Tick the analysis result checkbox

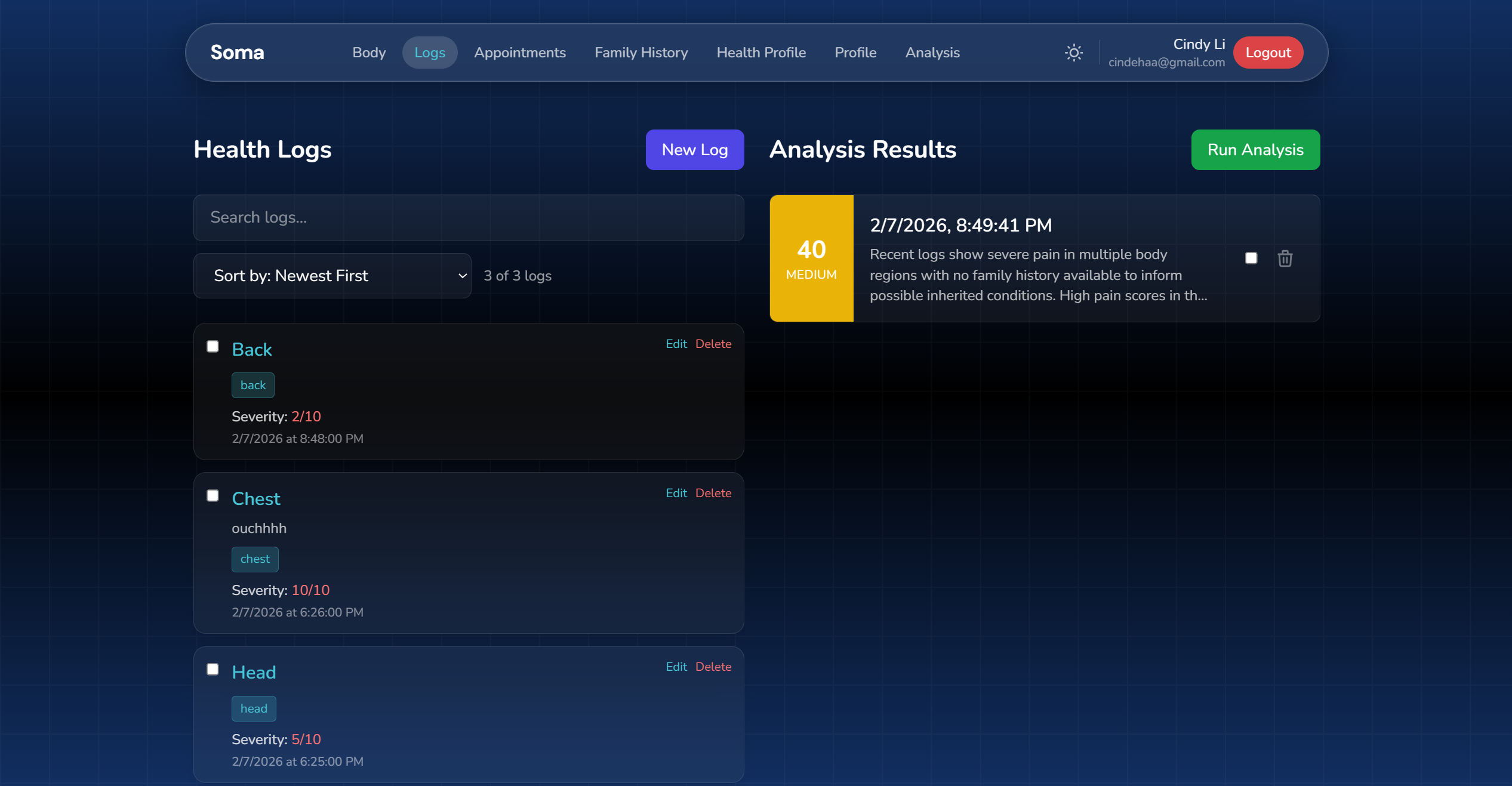(x=1251, y=258)
